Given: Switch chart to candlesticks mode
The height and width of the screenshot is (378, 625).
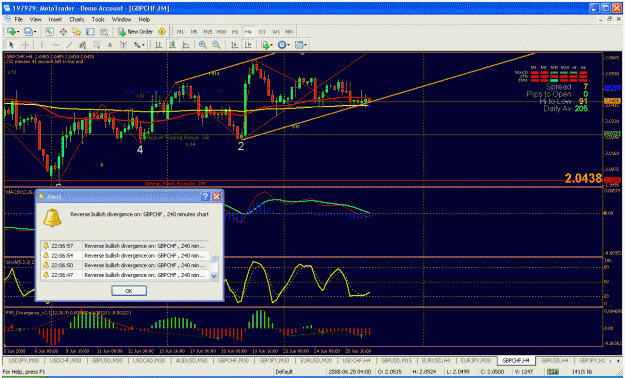Looking at the screenshot, I should tap(172, 45).
